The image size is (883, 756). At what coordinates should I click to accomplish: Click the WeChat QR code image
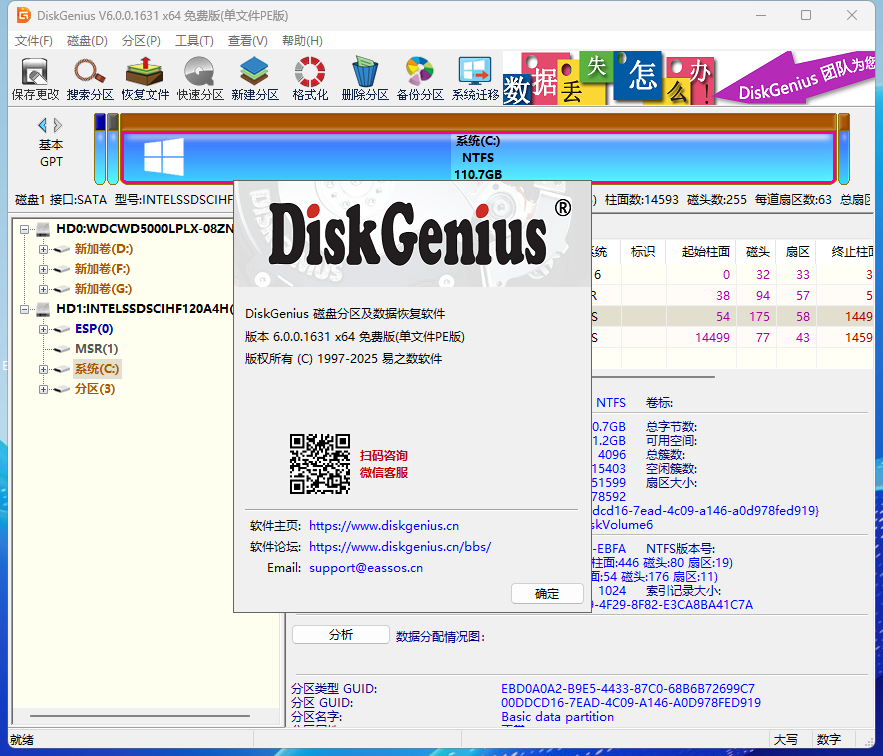(x=320, y=464)
